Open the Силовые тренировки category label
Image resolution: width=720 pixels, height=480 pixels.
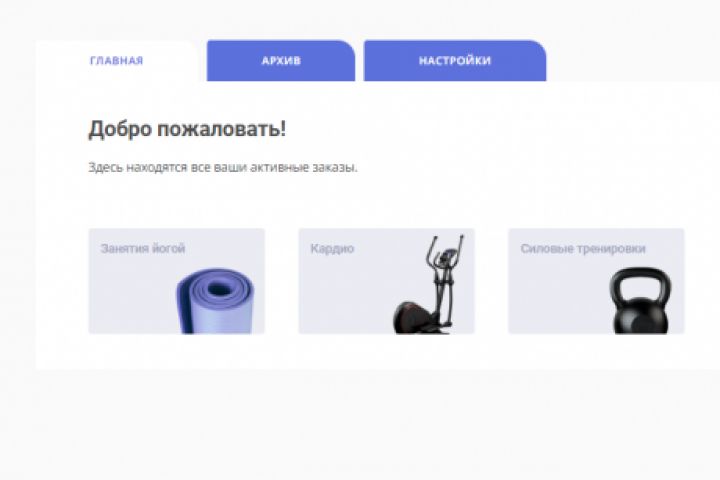[x=583, y=248]
